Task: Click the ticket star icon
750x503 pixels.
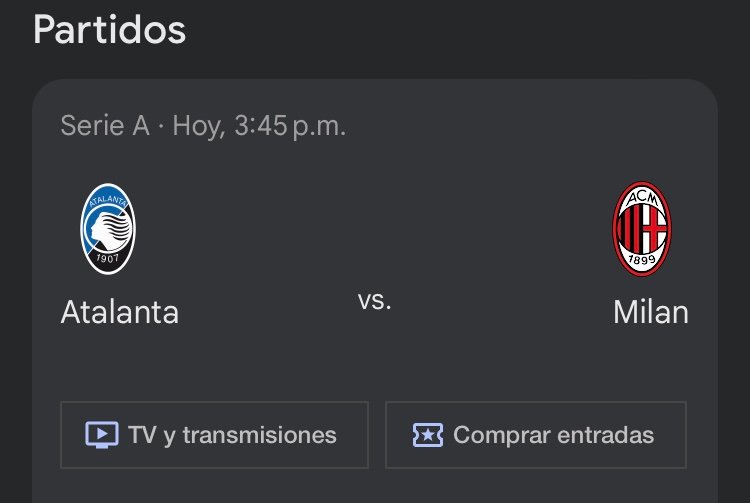Action: (x=427, y=435)
